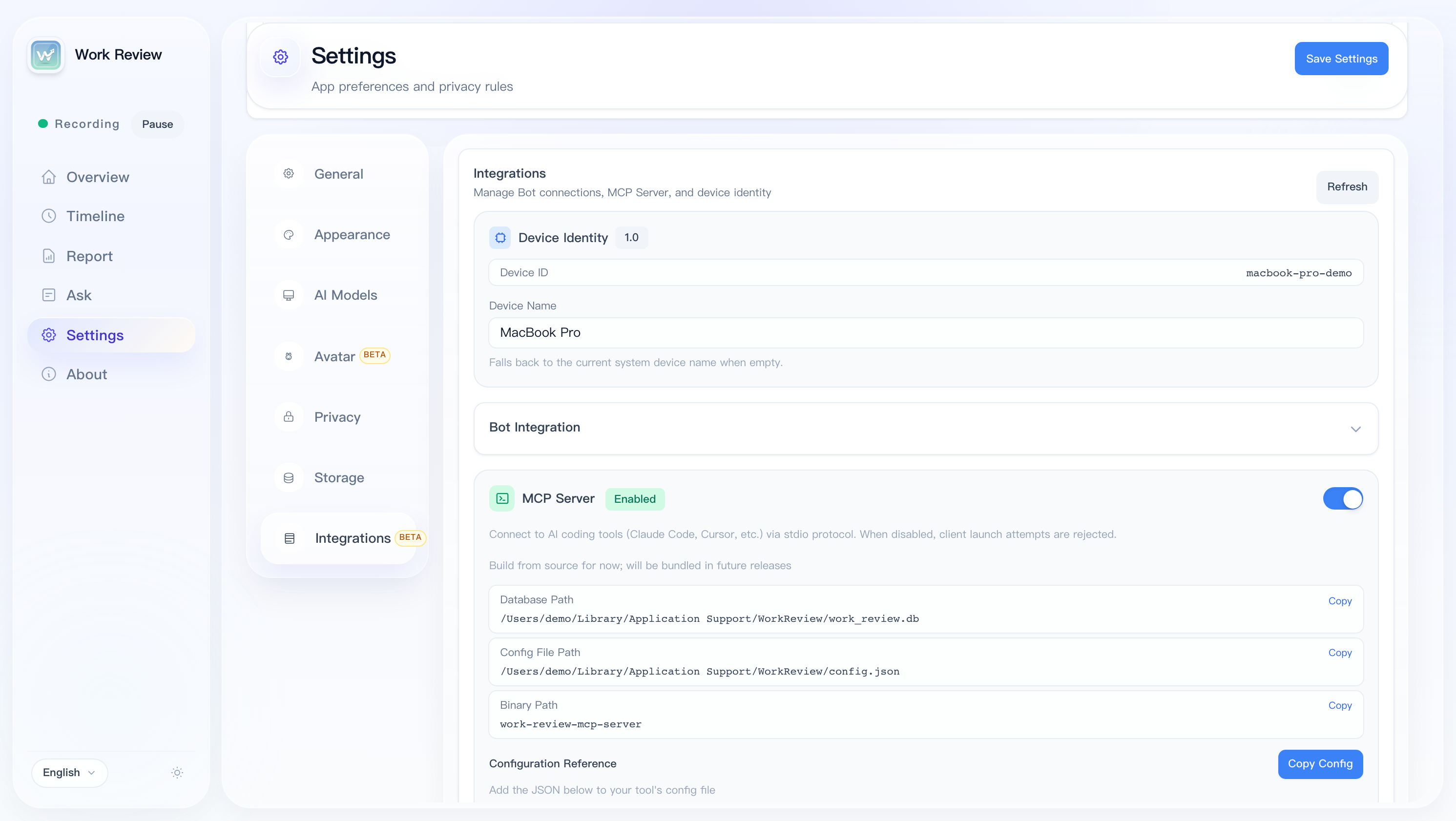This screenshot has height=821, width=1456.
Task: Click the Appearance palette icon
Action: click(x=288, y=234)
